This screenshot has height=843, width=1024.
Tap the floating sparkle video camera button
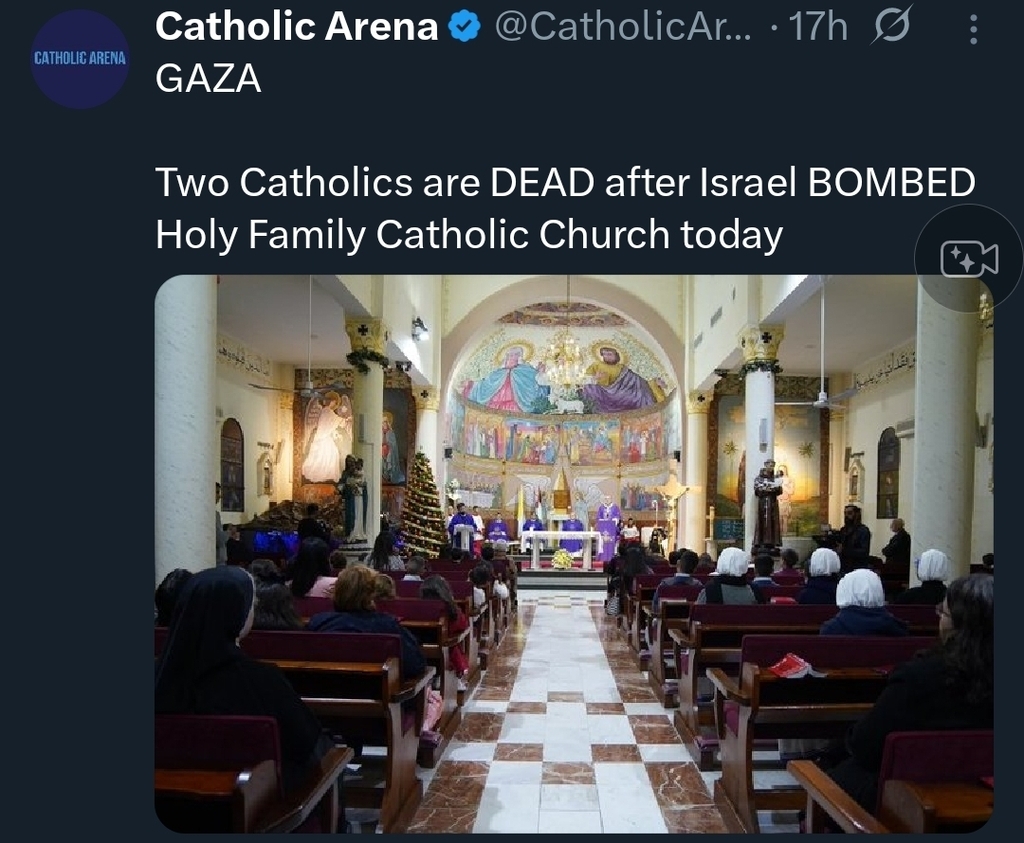tap(969, 259)
